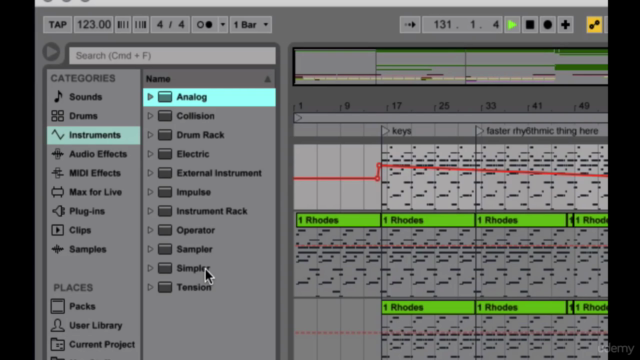Expand the Sampler instrument folder
Image resolution: width=640 pixels, height=360 pixels.
150,249
